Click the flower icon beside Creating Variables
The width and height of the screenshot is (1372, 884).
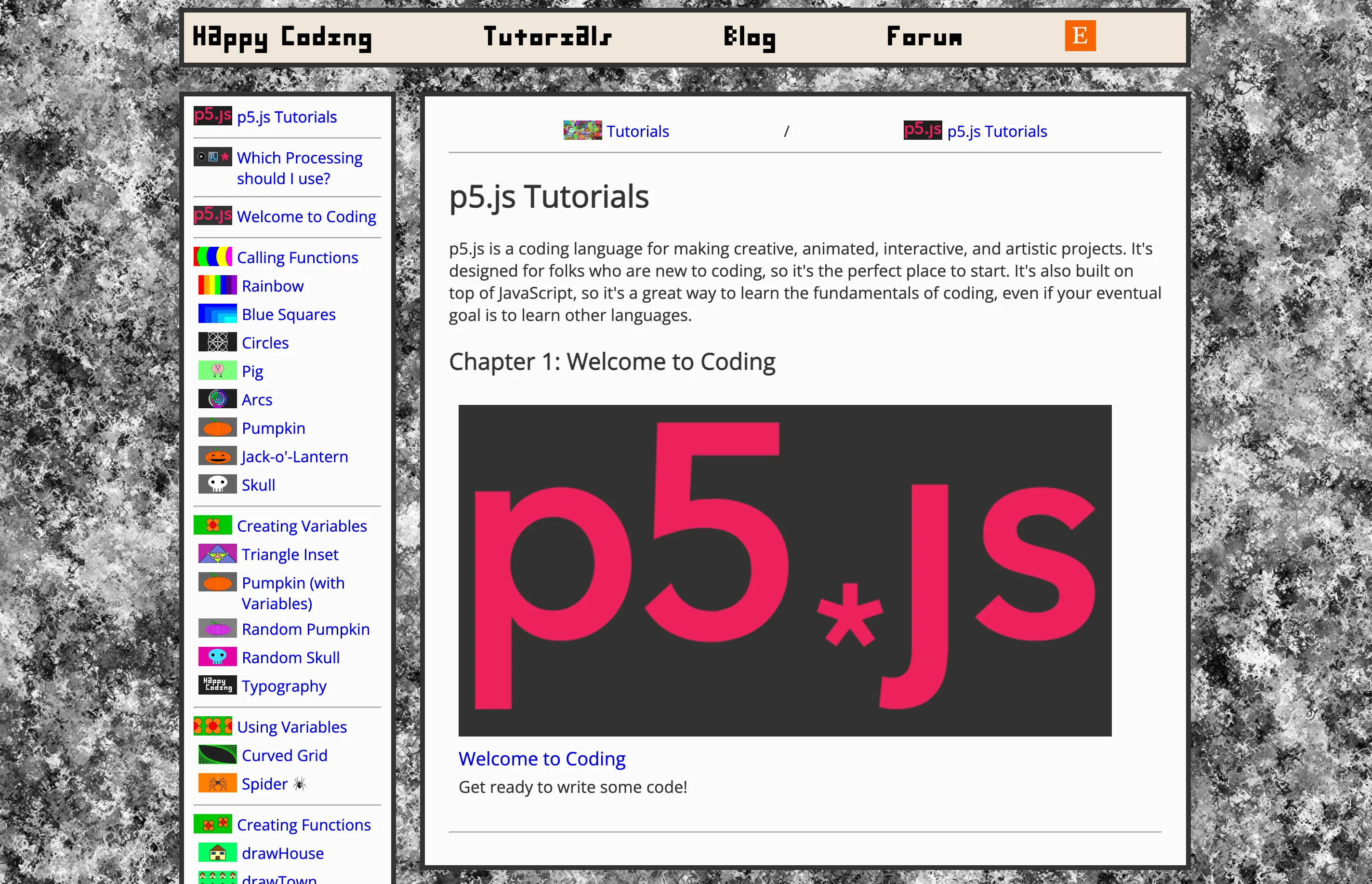(213, 524)
